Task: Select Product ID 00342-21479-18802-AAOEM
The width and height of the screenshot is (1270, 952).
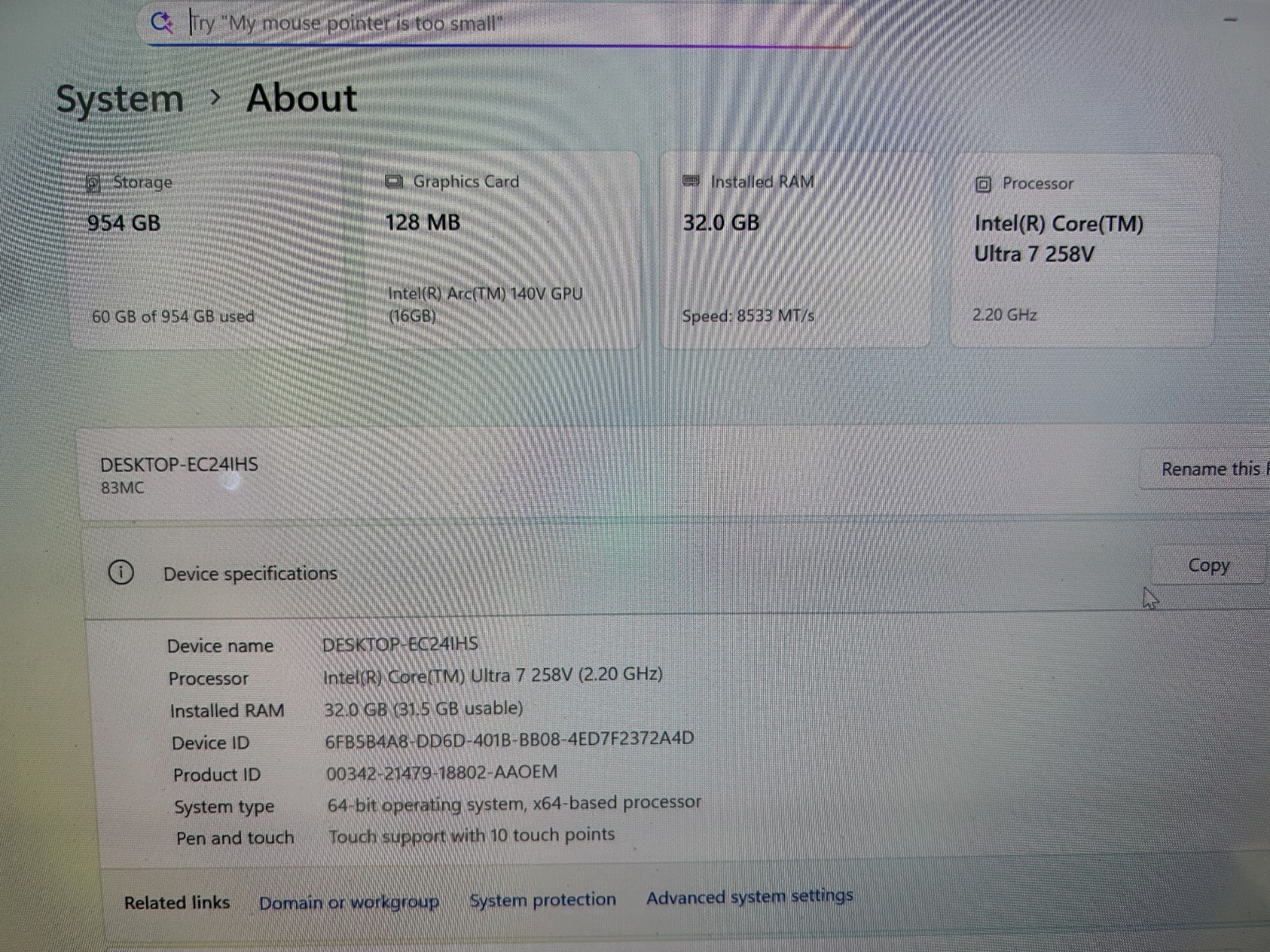Action: coord(441,772)
